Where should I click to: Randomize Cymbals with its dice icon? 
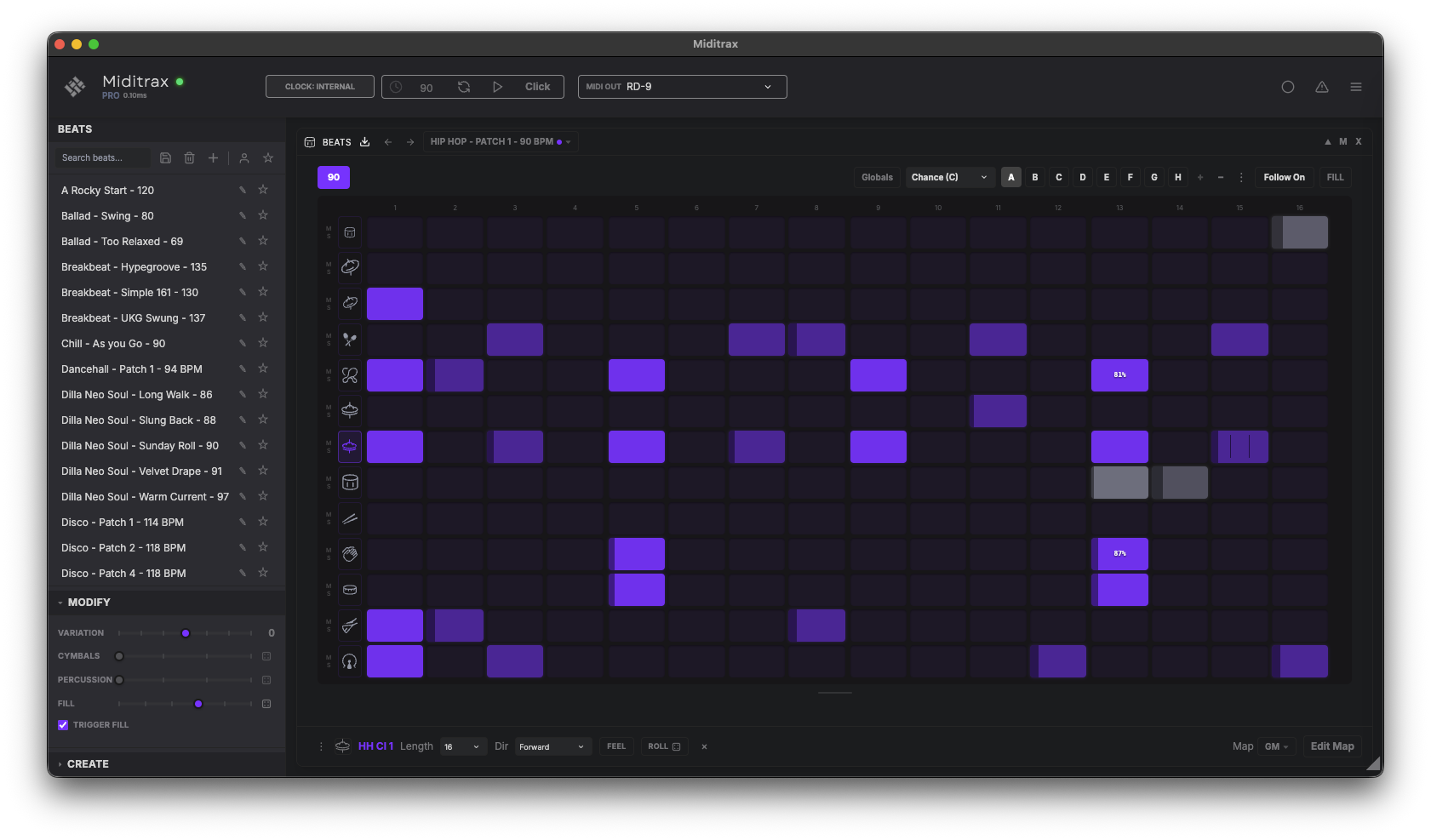[x=266, y=656]
